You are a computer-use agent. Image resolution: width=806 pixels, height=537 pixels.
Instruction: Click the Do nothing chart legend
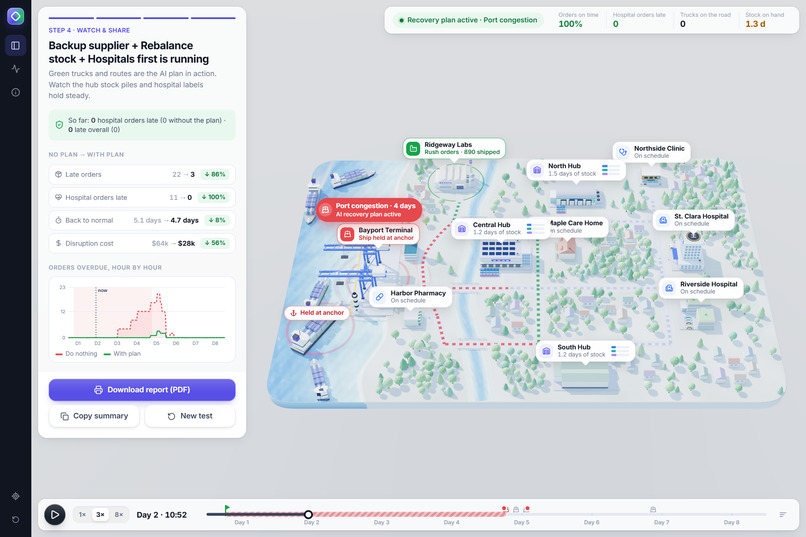[x=76, y=354]
